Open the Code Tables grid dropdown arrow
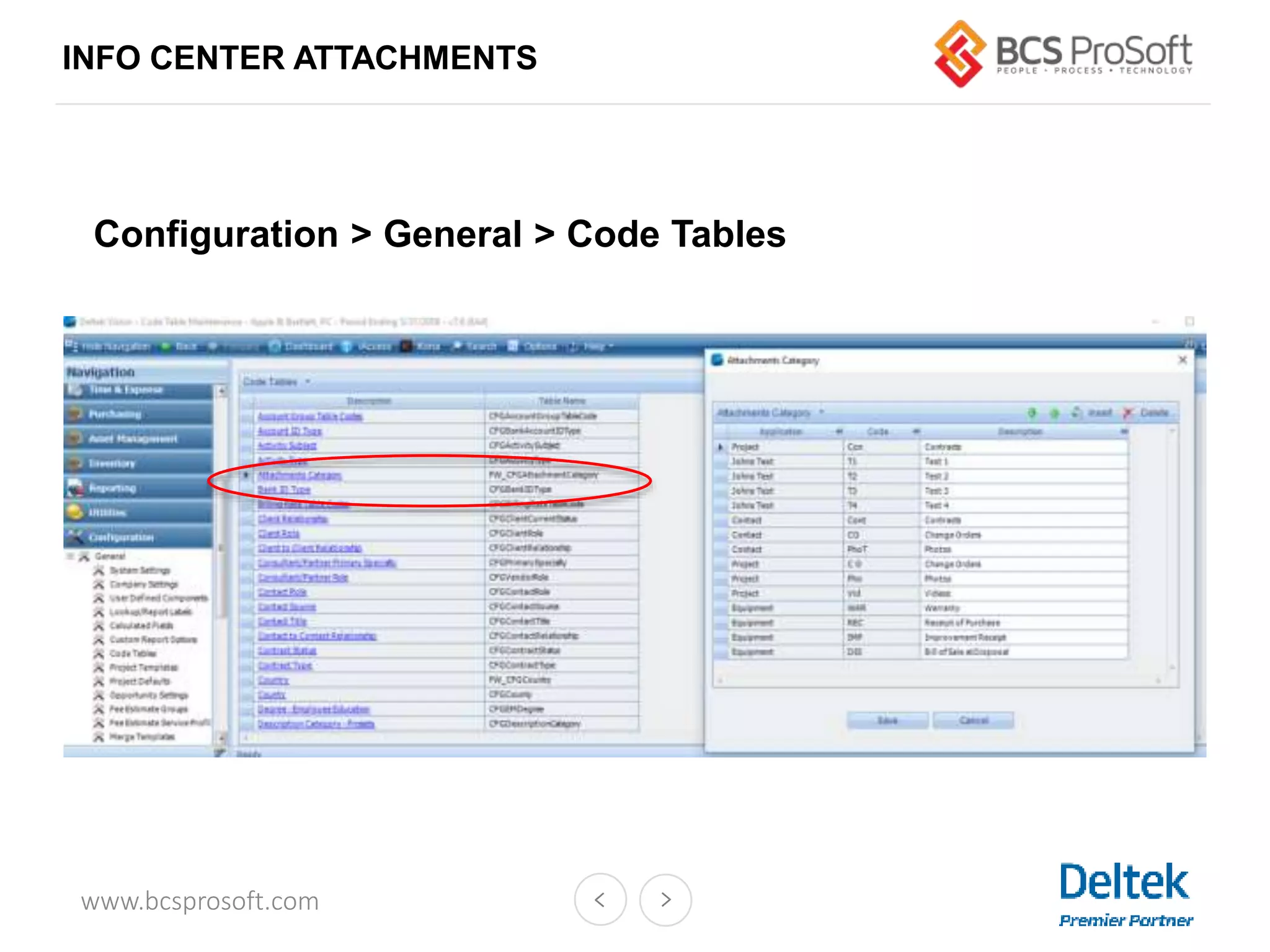The width and height of the screenshot is (1270, 952). tap(308, 382)
